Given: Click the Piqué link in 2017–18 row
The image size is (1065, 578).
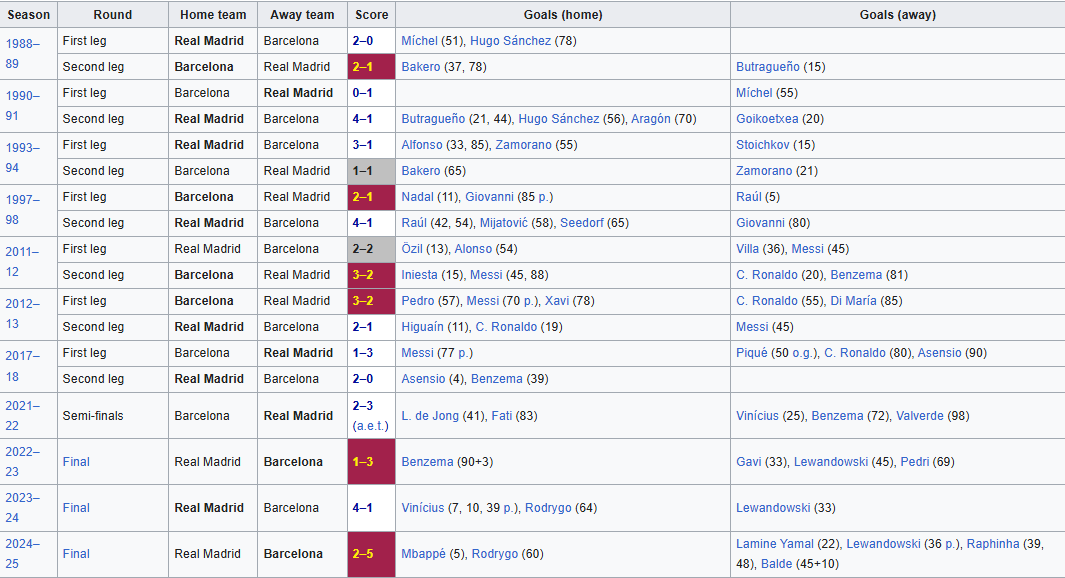Looking at the screenshot, I should 752,353.
